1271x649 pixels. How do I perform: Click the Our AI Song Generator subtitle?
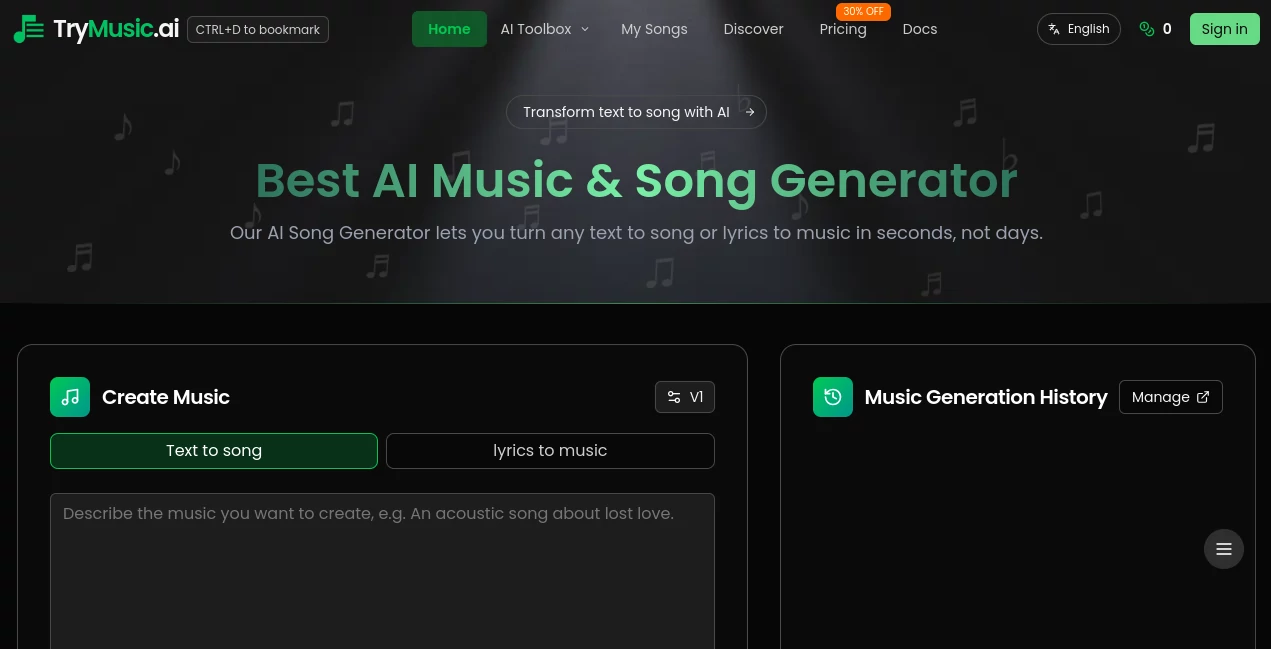click(636, 233)
